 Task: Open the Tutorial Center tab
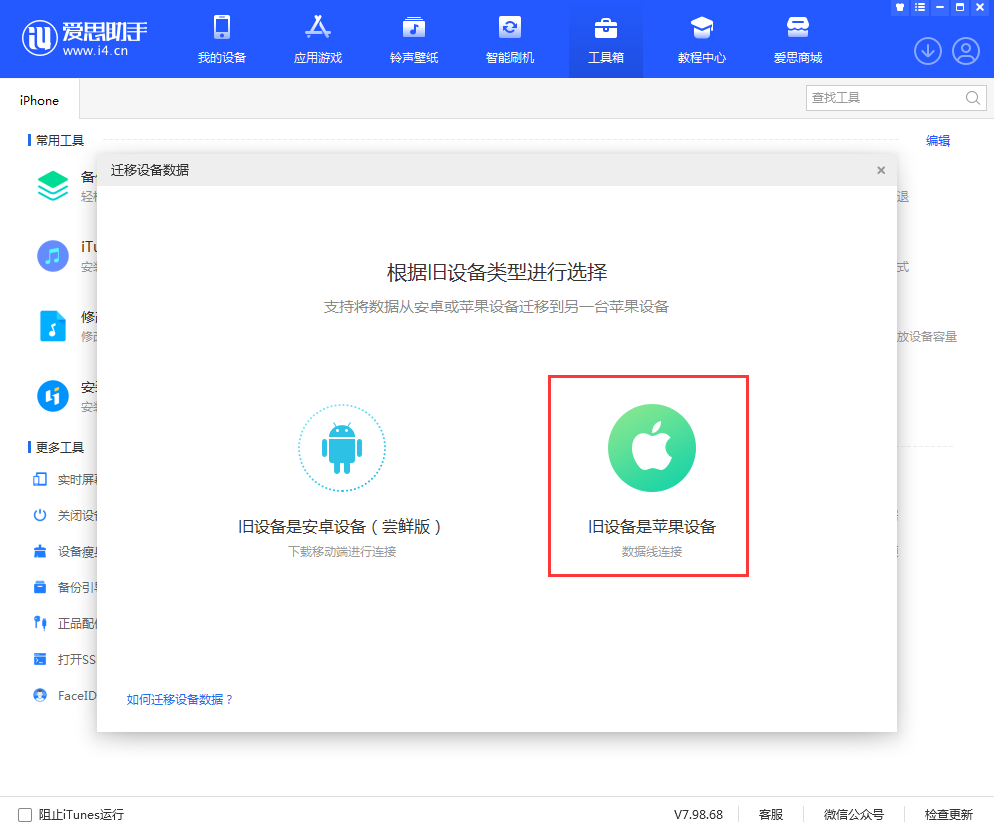tap(702, 40)
